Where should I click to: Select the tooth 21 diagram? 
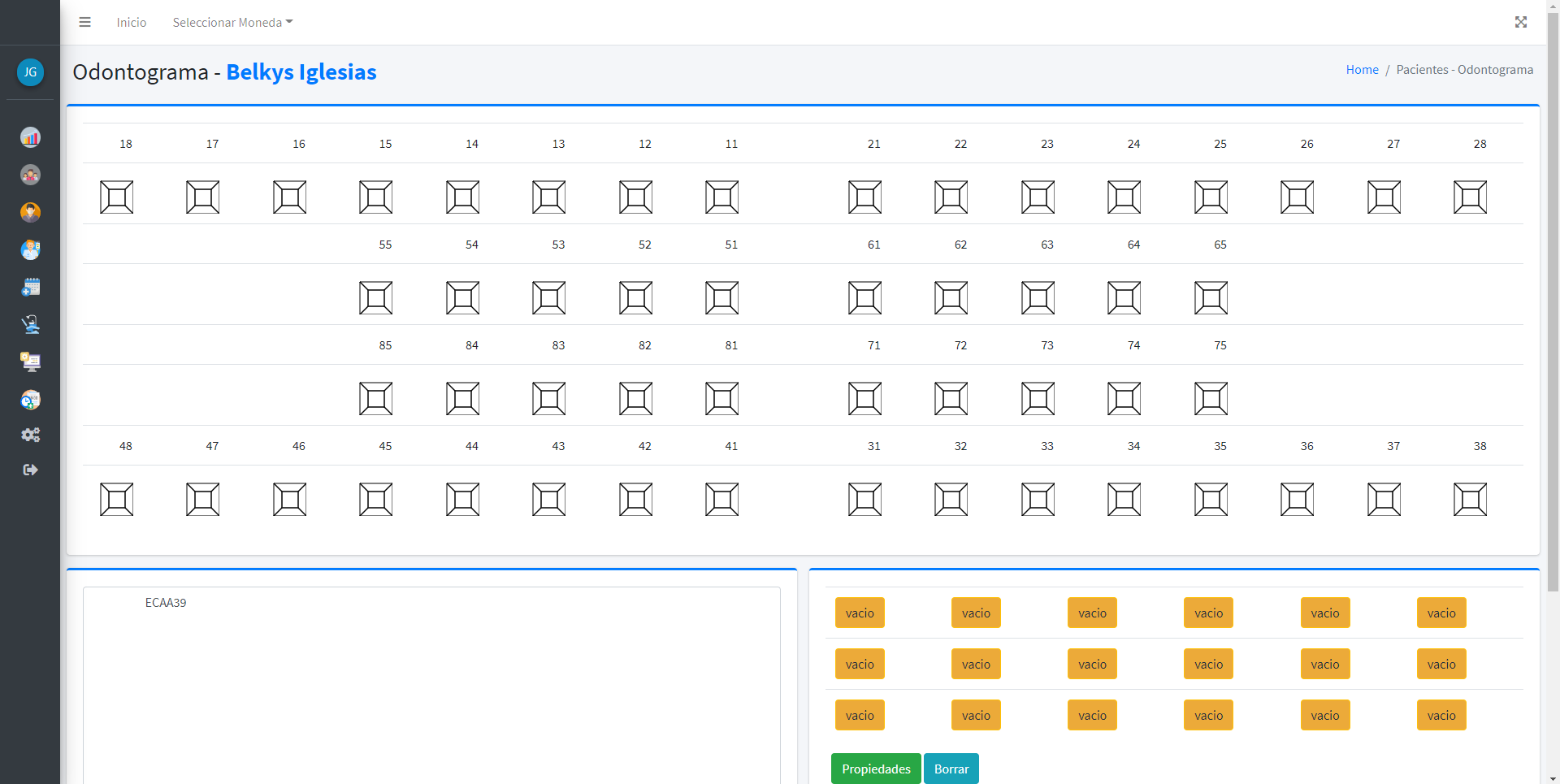[864, 197]
